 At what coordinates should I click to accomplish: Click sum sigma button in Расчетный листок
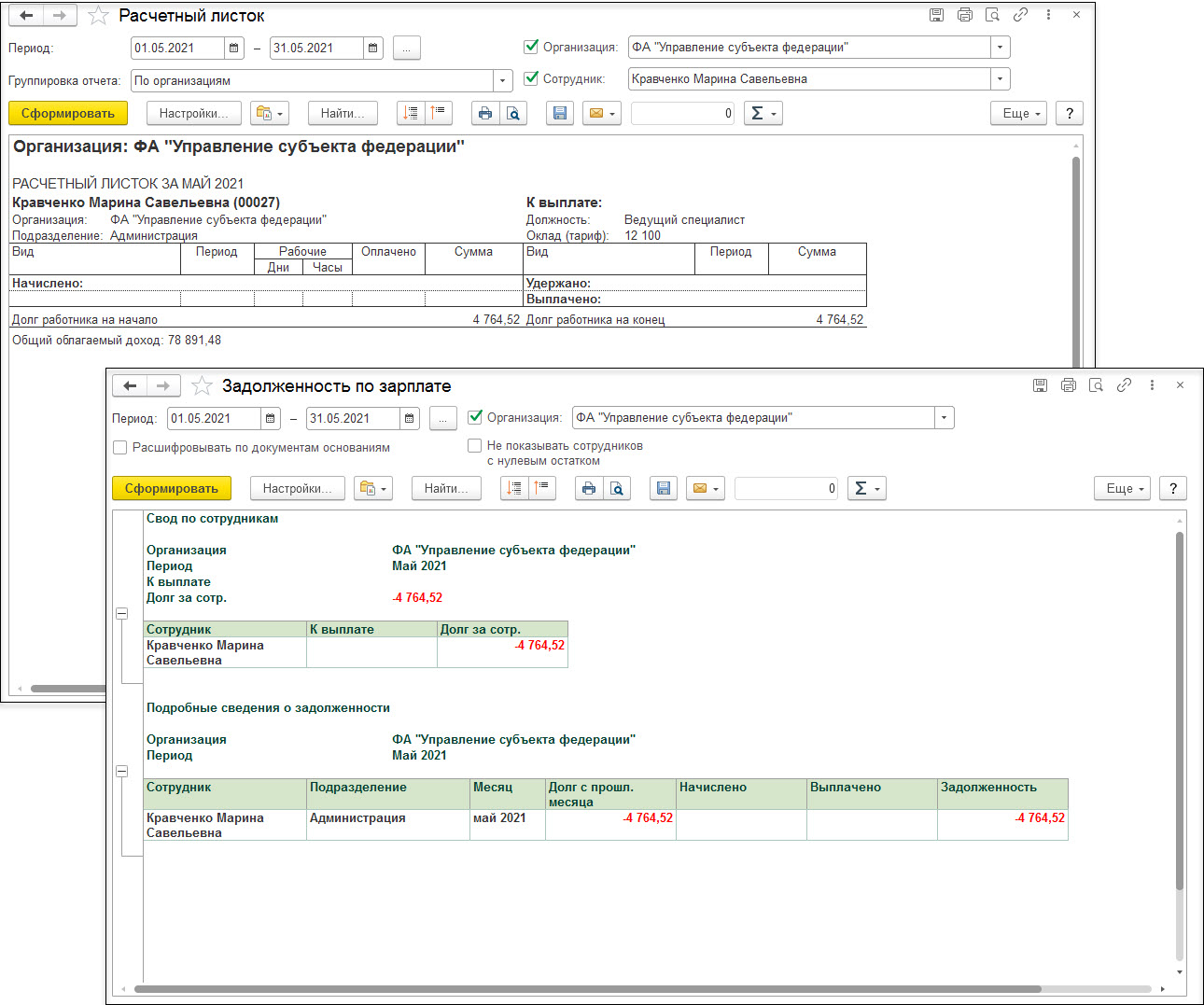(x=763, y=113)
